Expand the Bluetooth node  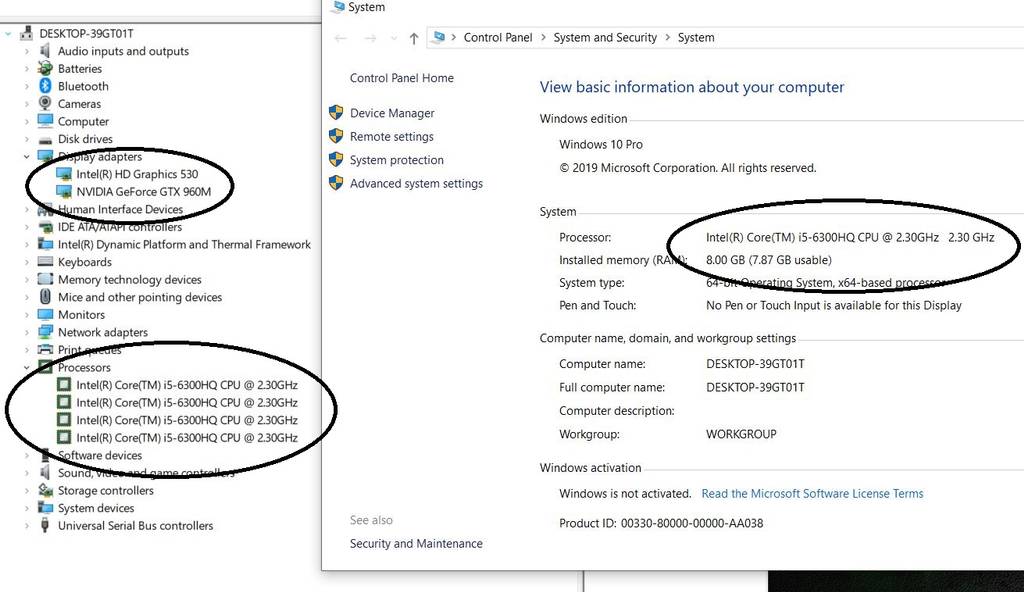point(27,86)
